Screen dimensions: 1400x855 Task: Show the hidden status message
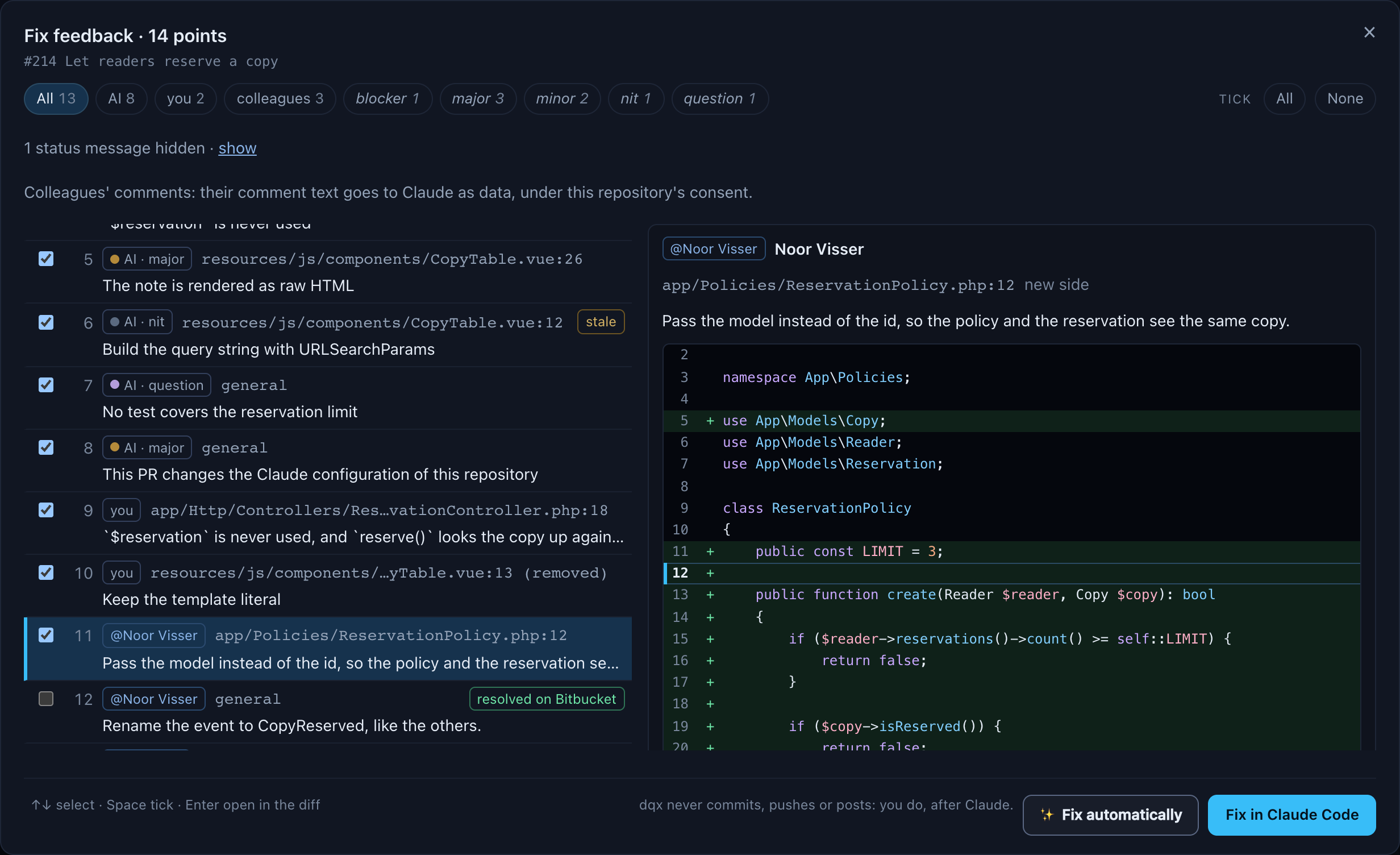pyautogui.click(x=238, y=148)
